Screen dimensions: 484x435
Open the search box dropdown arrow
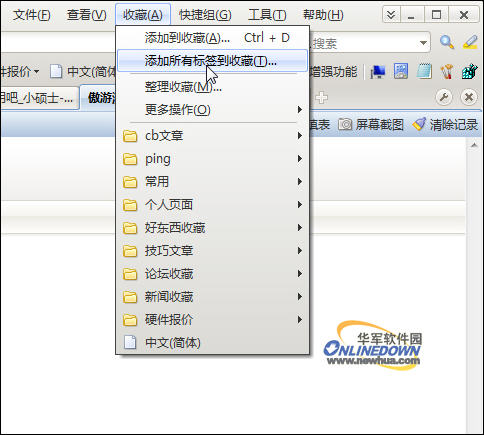(x=423, y=43)
